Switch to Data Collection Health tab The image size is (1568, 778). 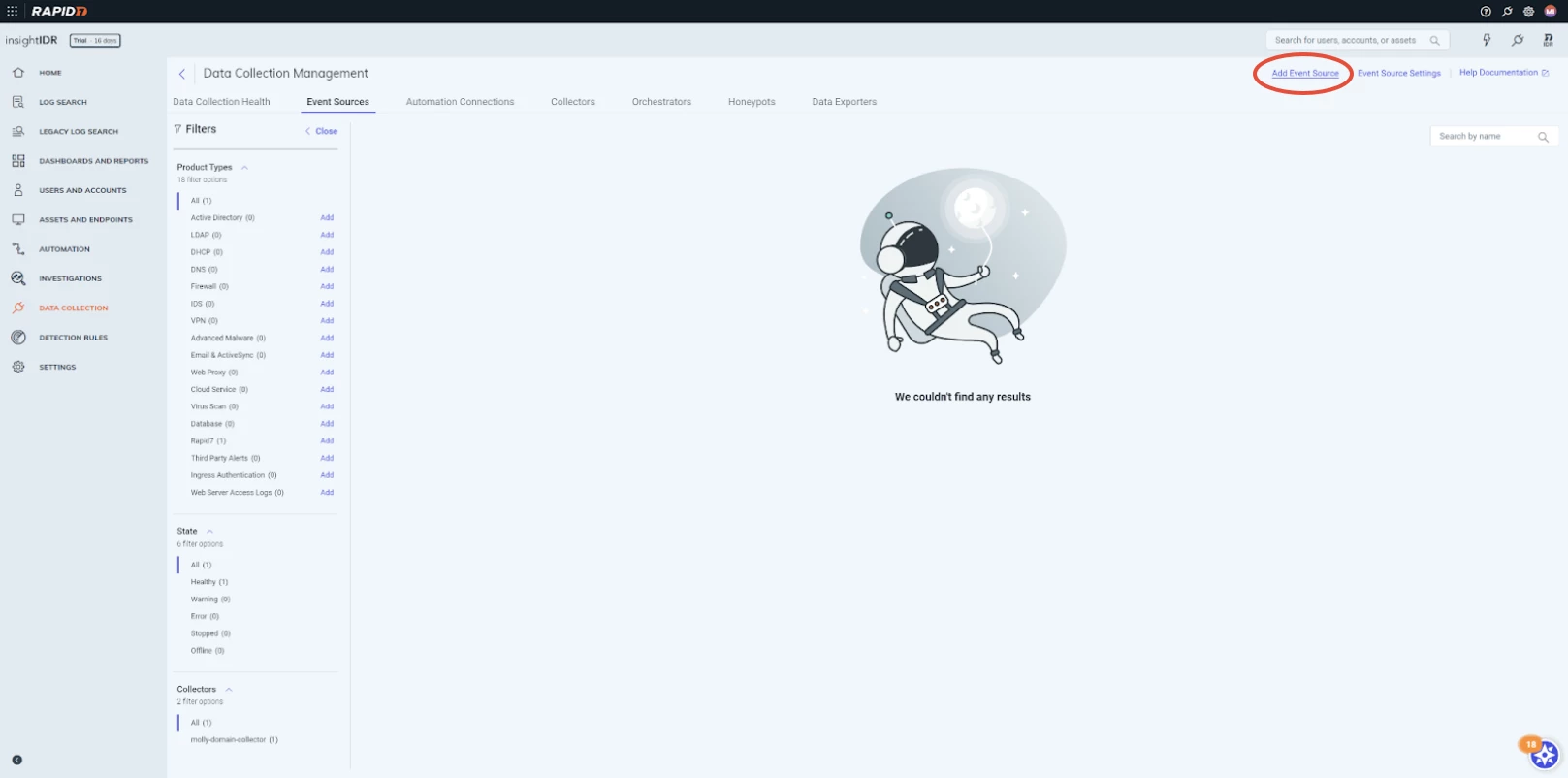tap(221, 101)
